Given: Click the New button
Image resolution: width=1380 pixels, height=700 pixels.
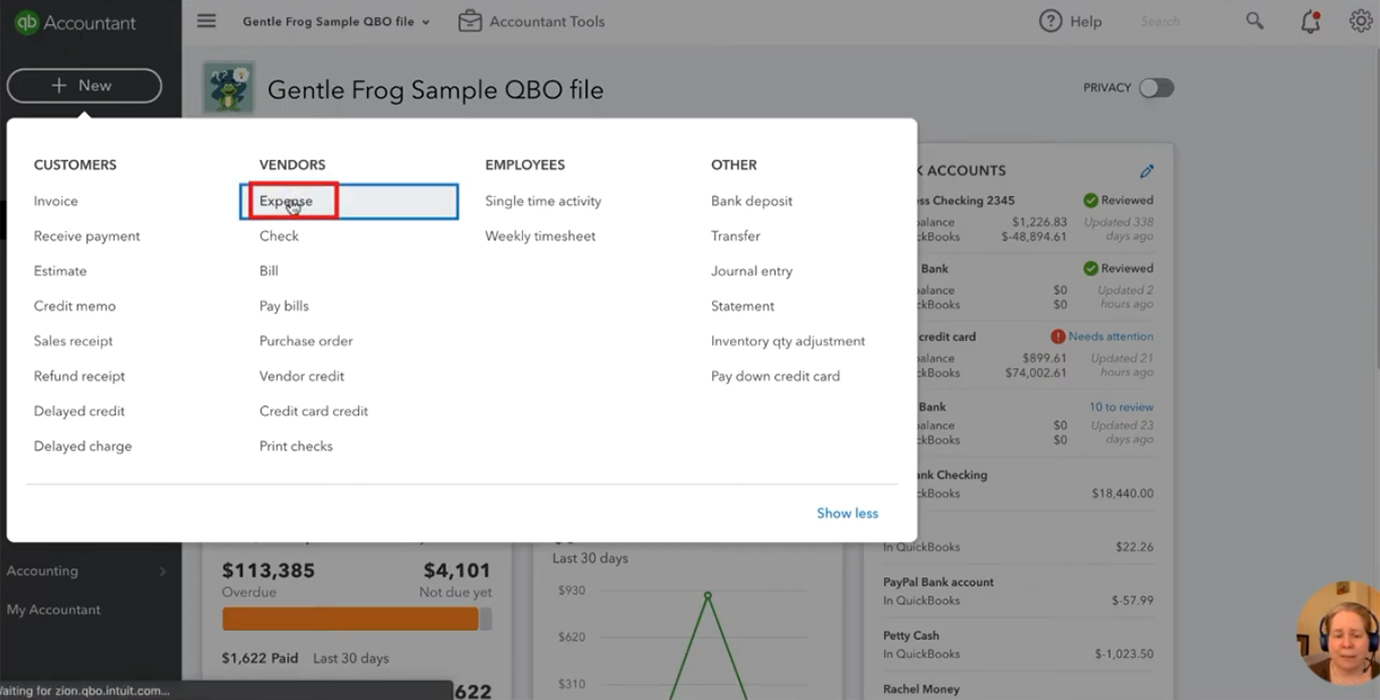Looking at the screenshot, I should tap(84, 86).
